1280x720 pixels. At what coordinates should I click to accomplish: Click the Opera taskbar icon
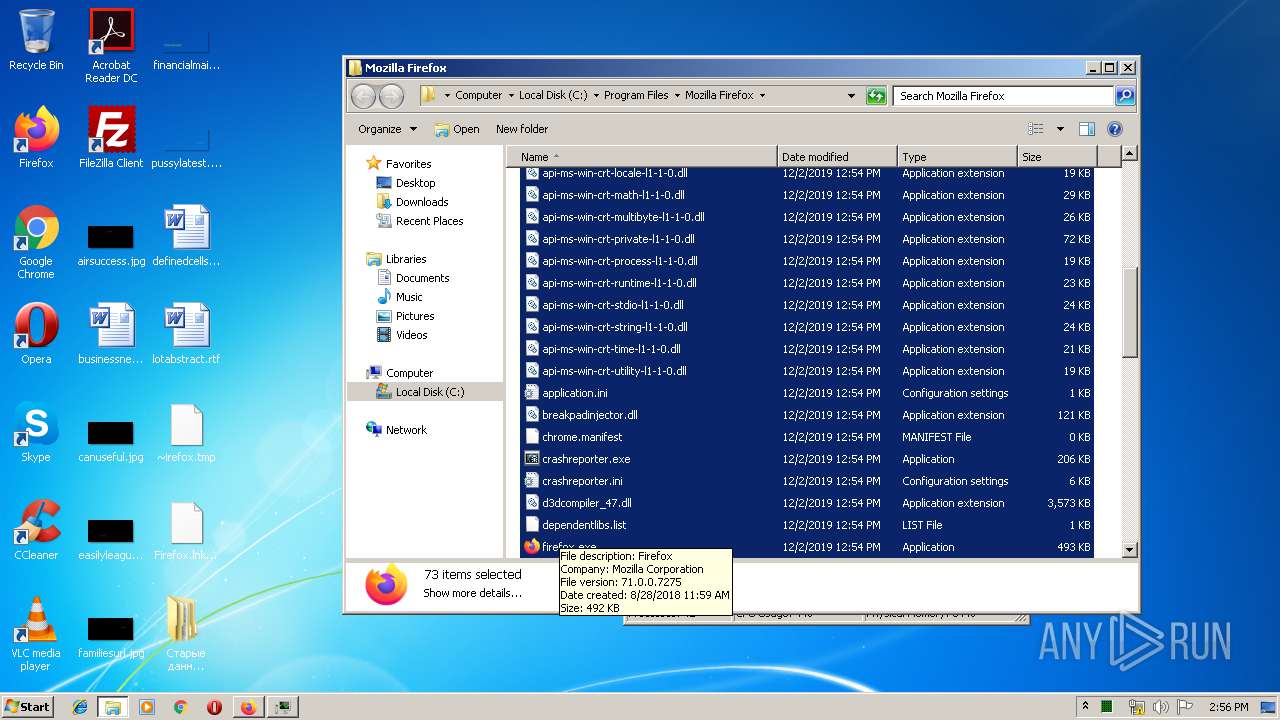(214, 707)
